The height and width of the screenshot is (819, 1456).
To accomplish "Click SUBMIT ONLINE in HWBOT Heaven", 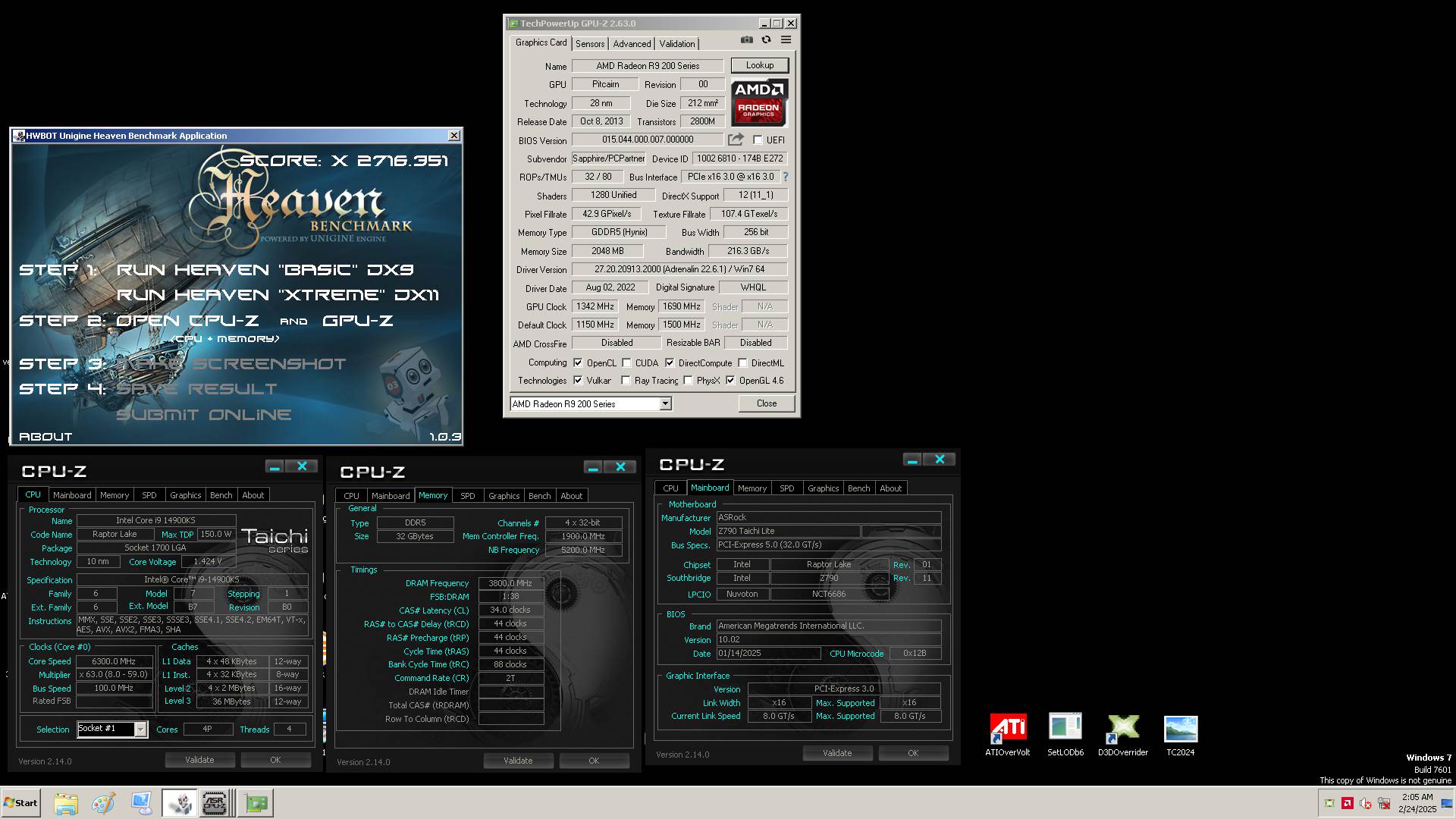I will point(203,415).
